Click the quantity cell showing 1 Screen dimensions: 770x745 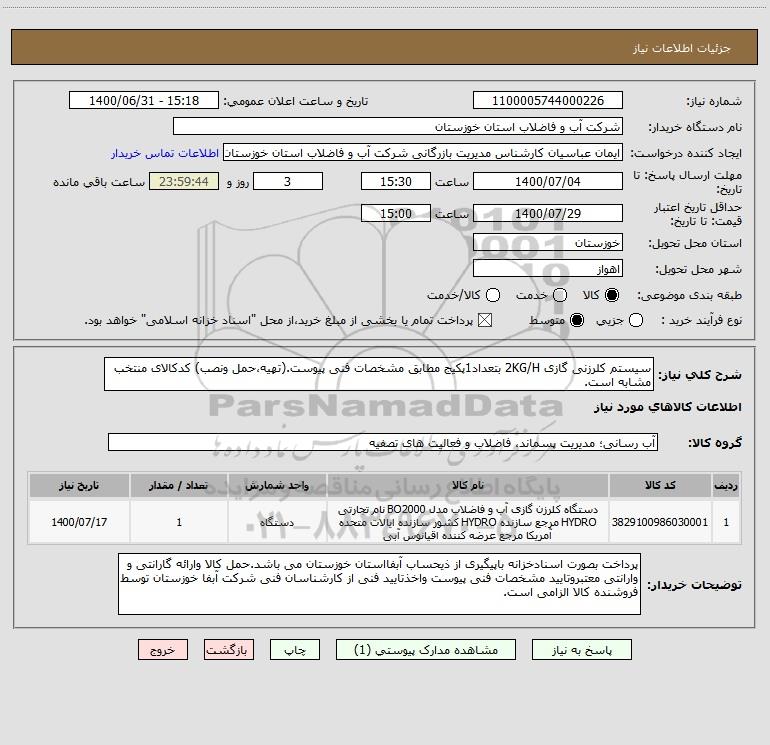click(179, 522)
